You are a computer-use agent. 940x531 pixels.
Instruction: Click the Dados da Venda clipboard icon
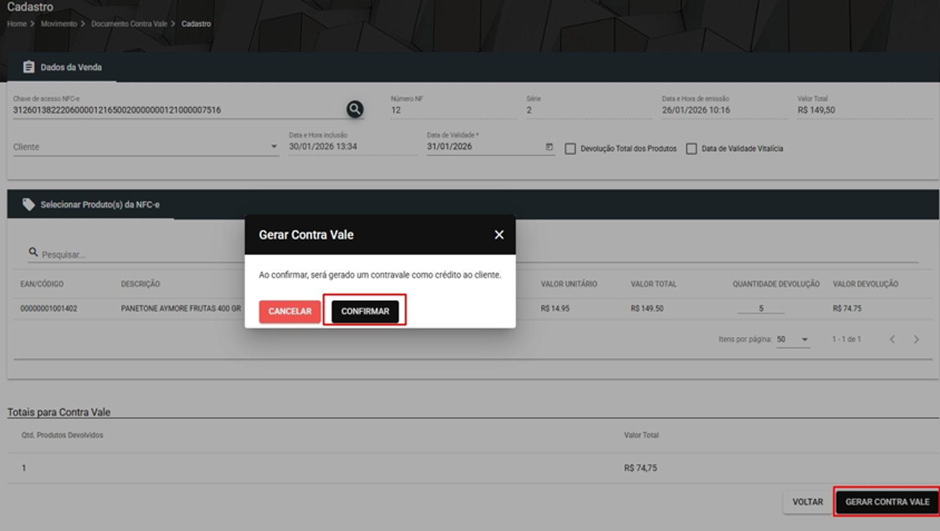click(28, 67)
